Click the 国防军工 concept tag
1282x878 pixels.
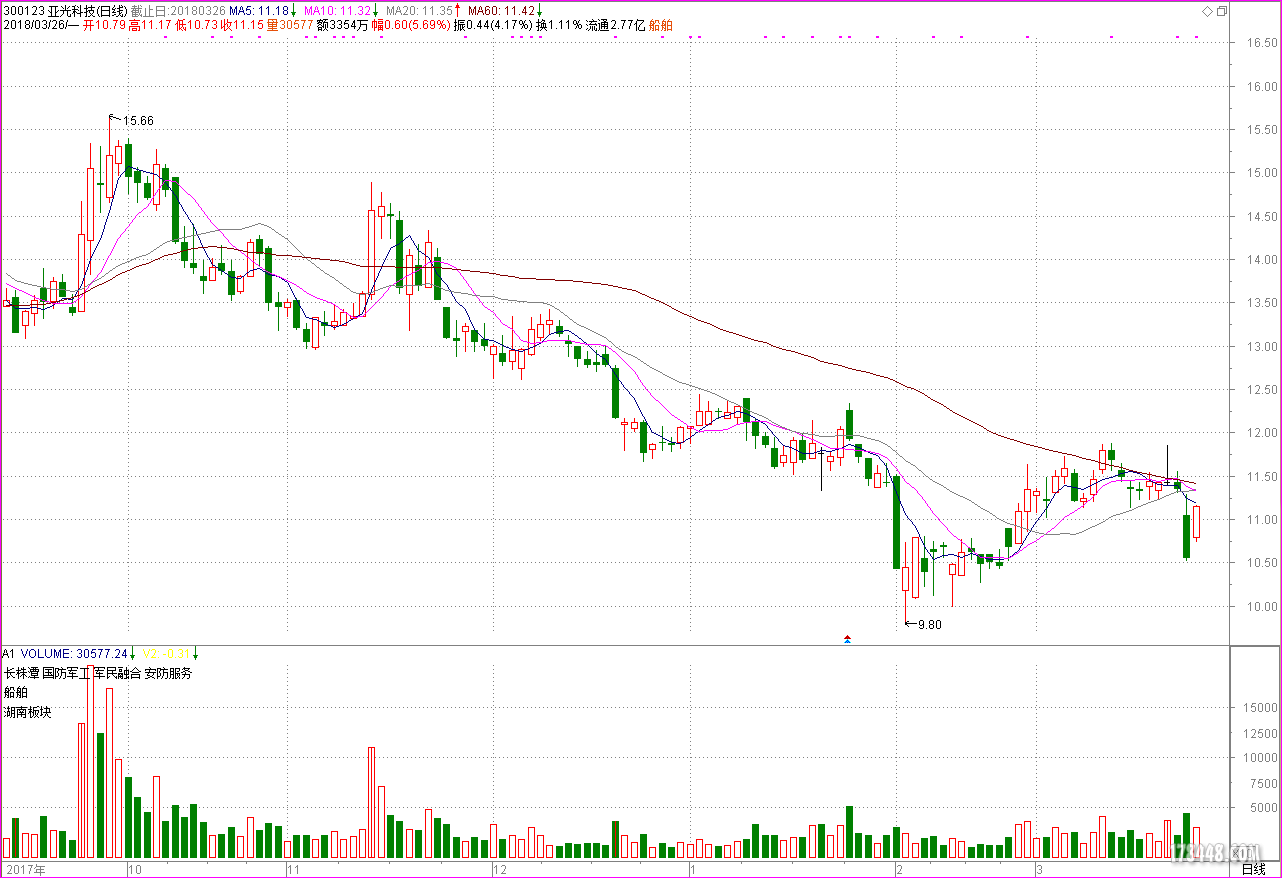click(x=66, y=673)
